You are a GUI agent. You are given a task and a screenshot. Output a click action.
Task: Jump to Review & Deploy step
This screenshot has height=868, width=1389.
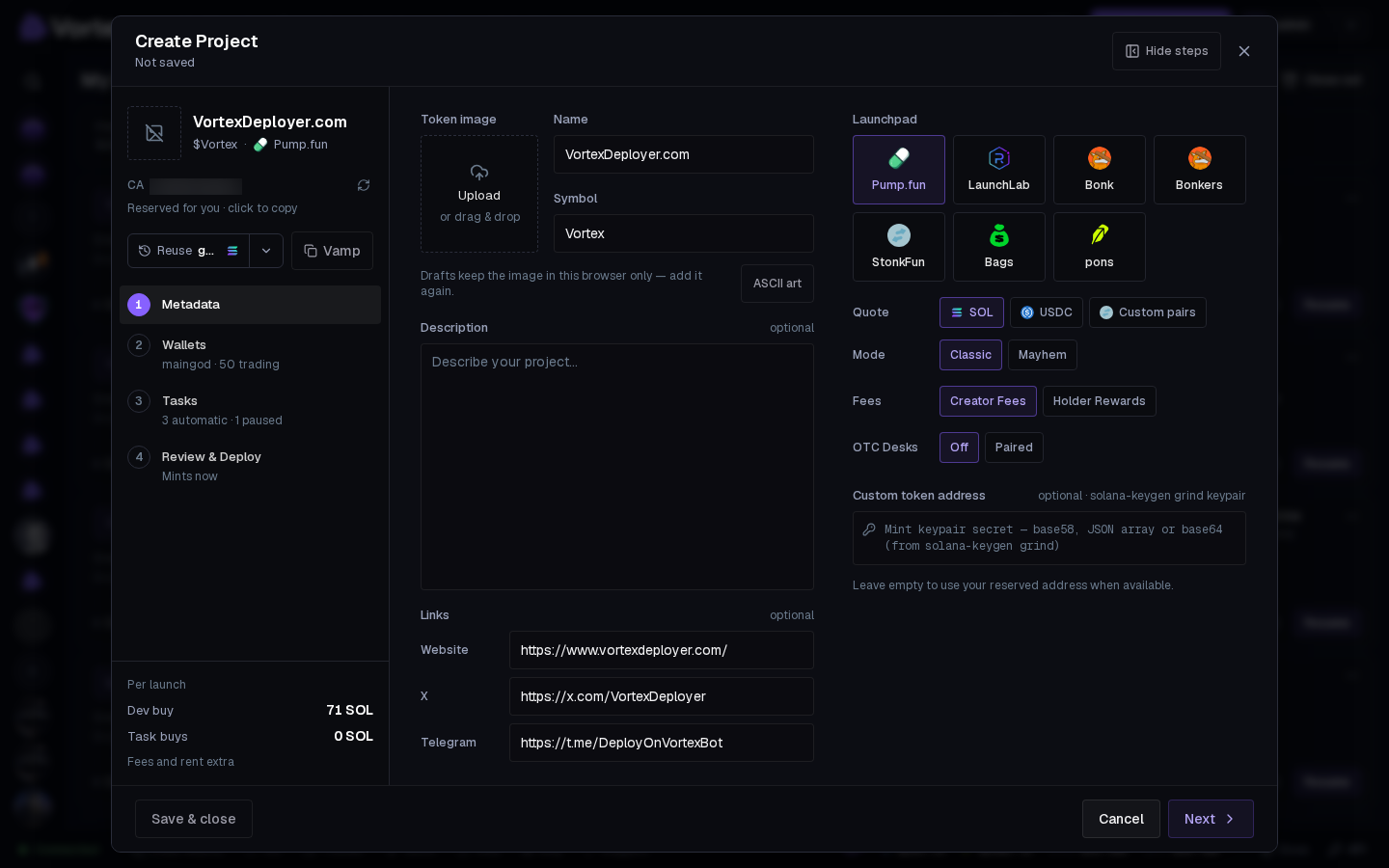click(x=250, y=466)
